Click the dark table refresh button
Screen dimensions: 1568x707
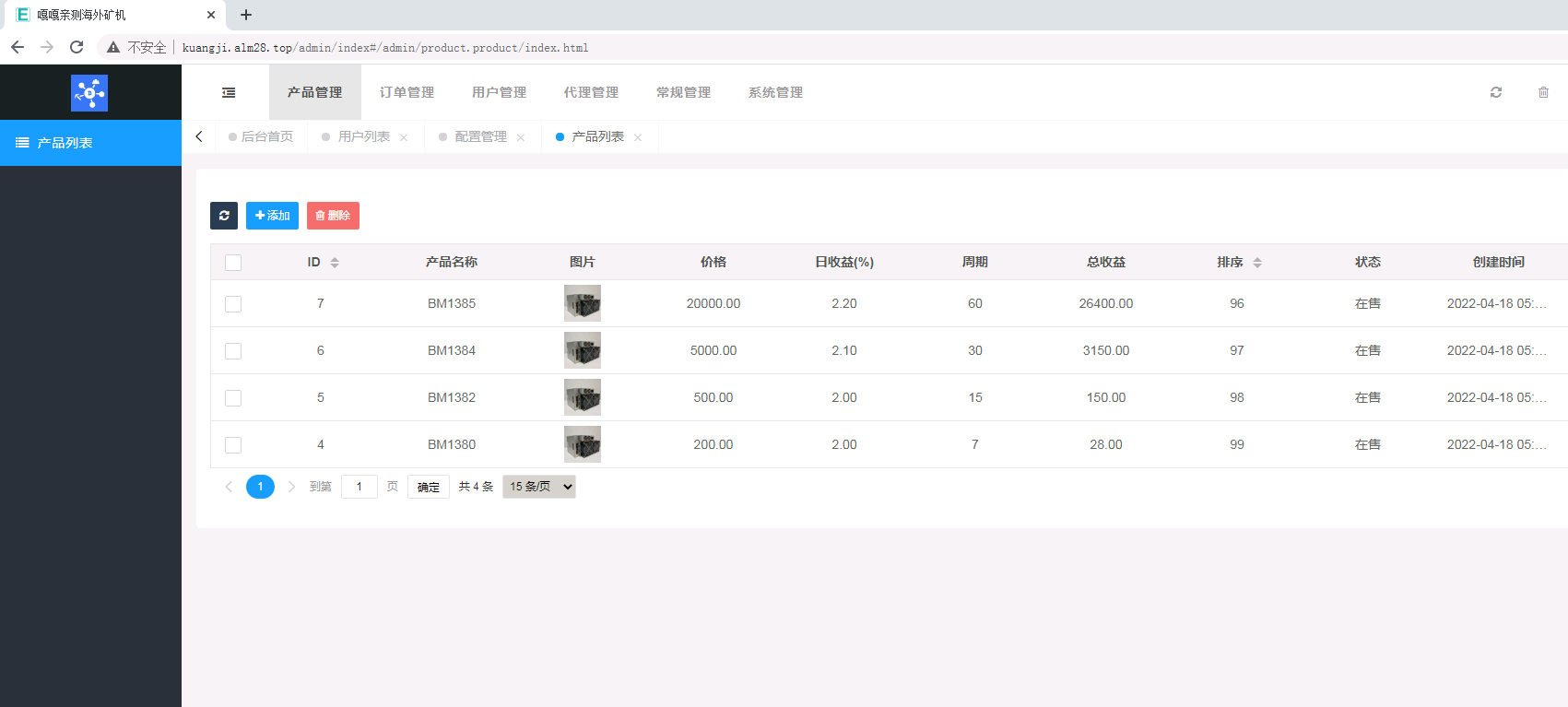tap(224, 216)
